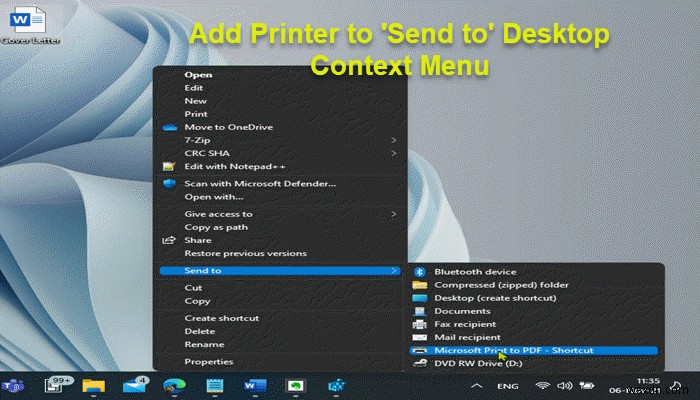
Task: Pick New in the context menu
Action: coord(196,101)
